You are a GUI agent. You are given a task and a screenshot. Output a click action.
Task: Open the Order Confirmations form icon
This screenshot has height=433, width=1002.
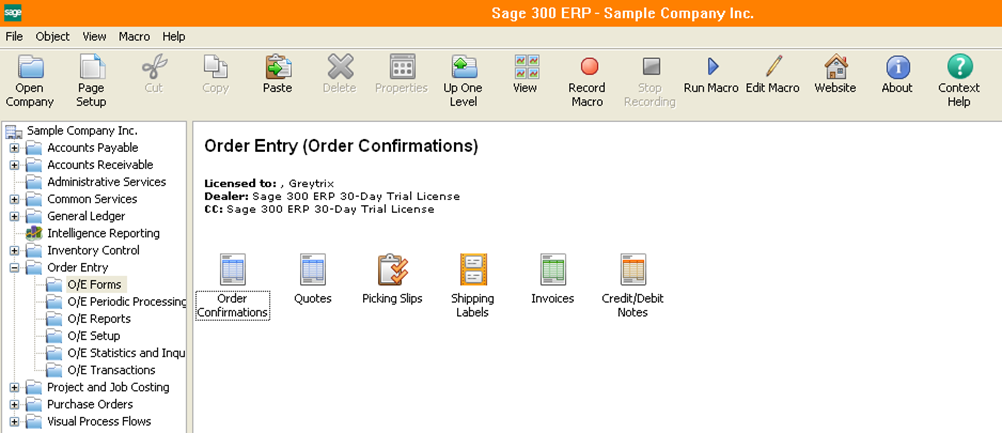[233, 269]
